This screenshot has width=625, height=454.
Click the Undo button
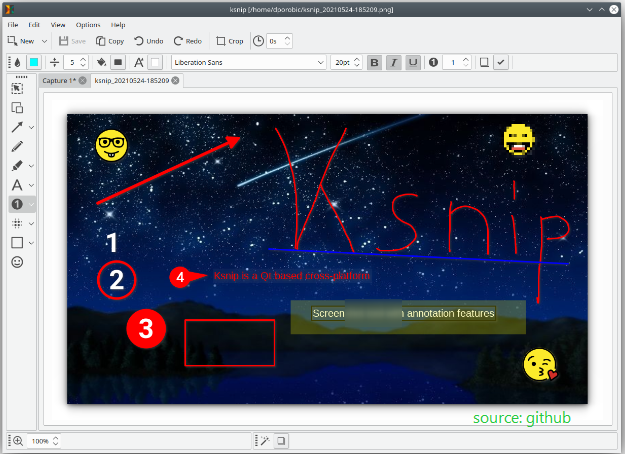click(149, 41)
